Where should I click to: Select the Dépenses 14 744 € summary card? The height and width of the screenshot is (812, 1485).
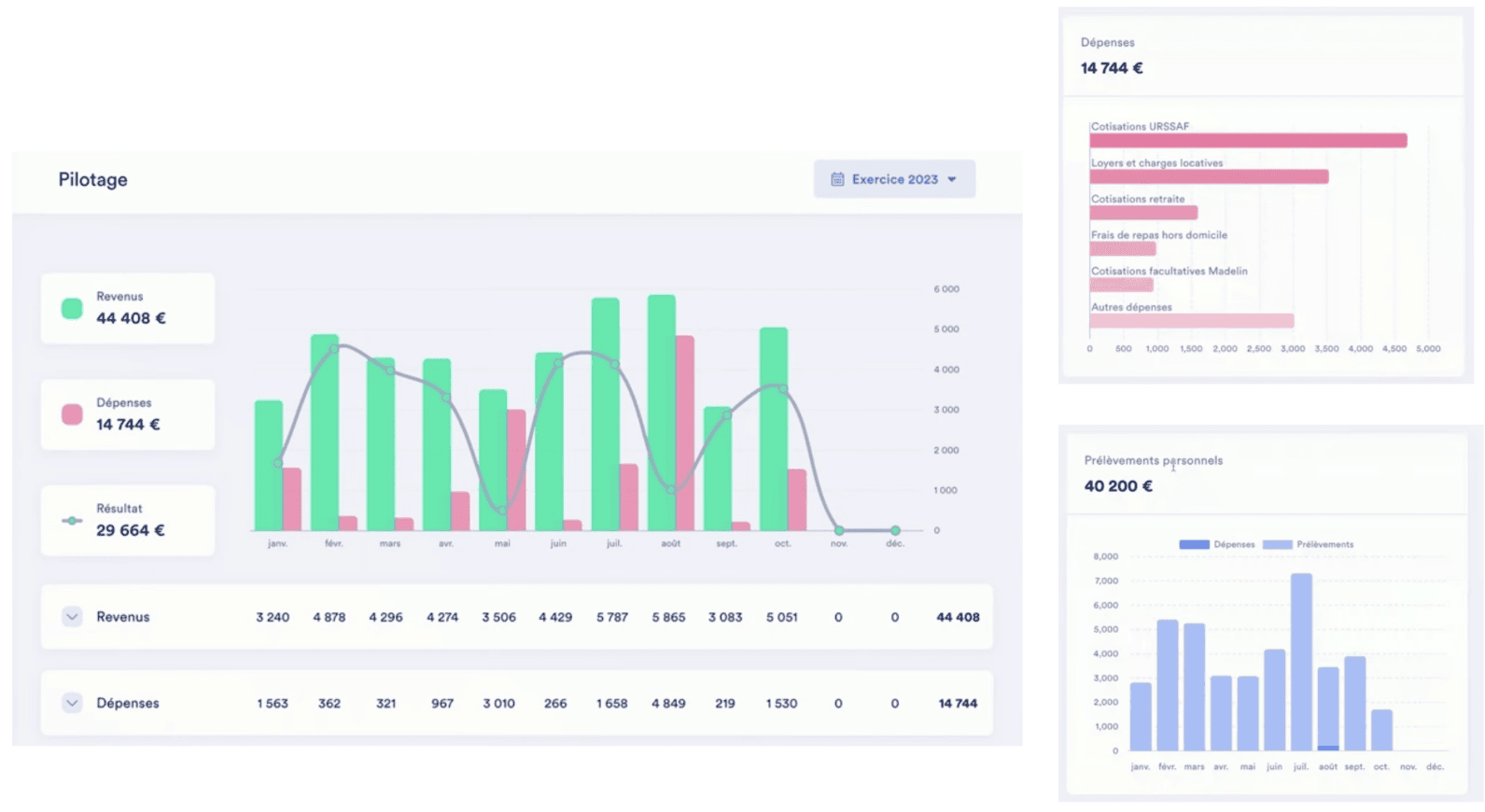point(128,414)
